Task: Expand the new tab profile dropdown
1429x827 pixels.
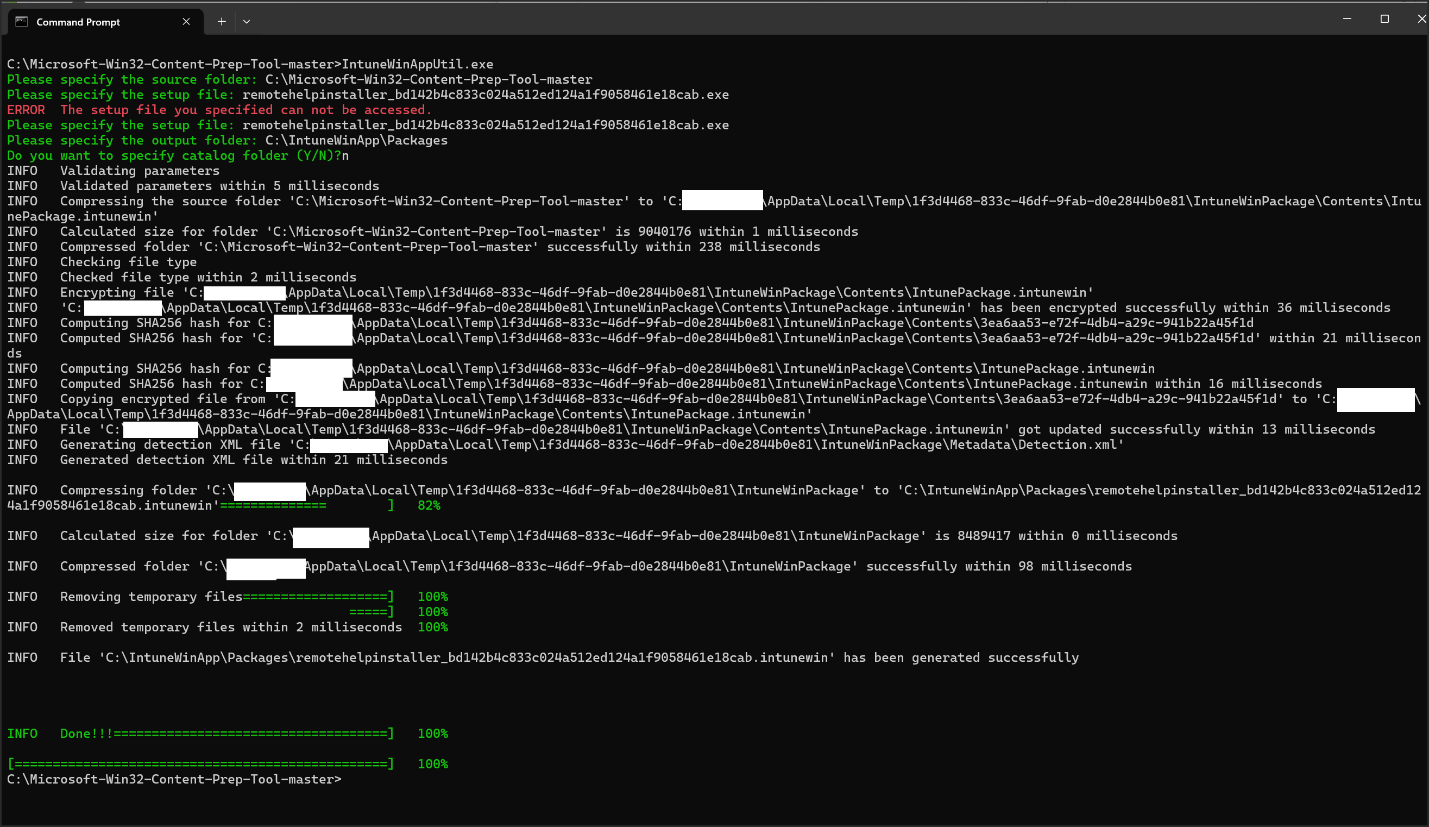Action: point(247,21)
